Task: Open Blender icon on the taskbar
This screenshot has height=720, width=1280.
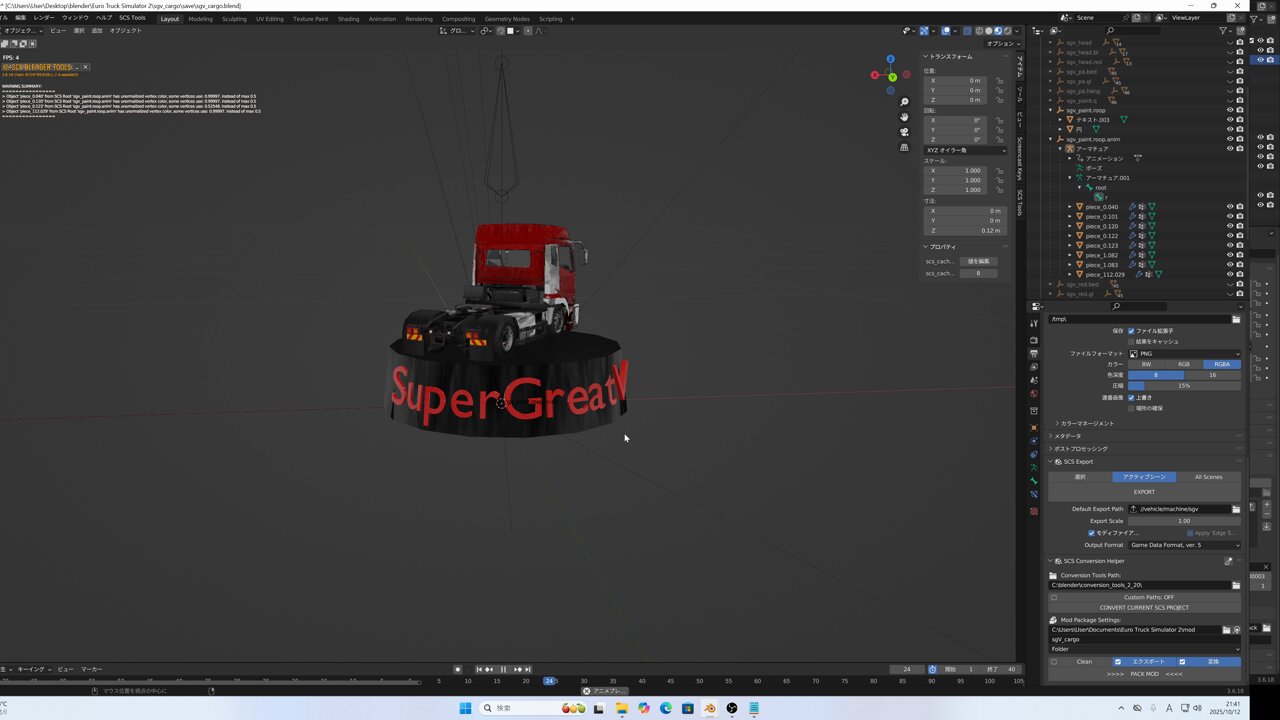Action: pos(710,708)
